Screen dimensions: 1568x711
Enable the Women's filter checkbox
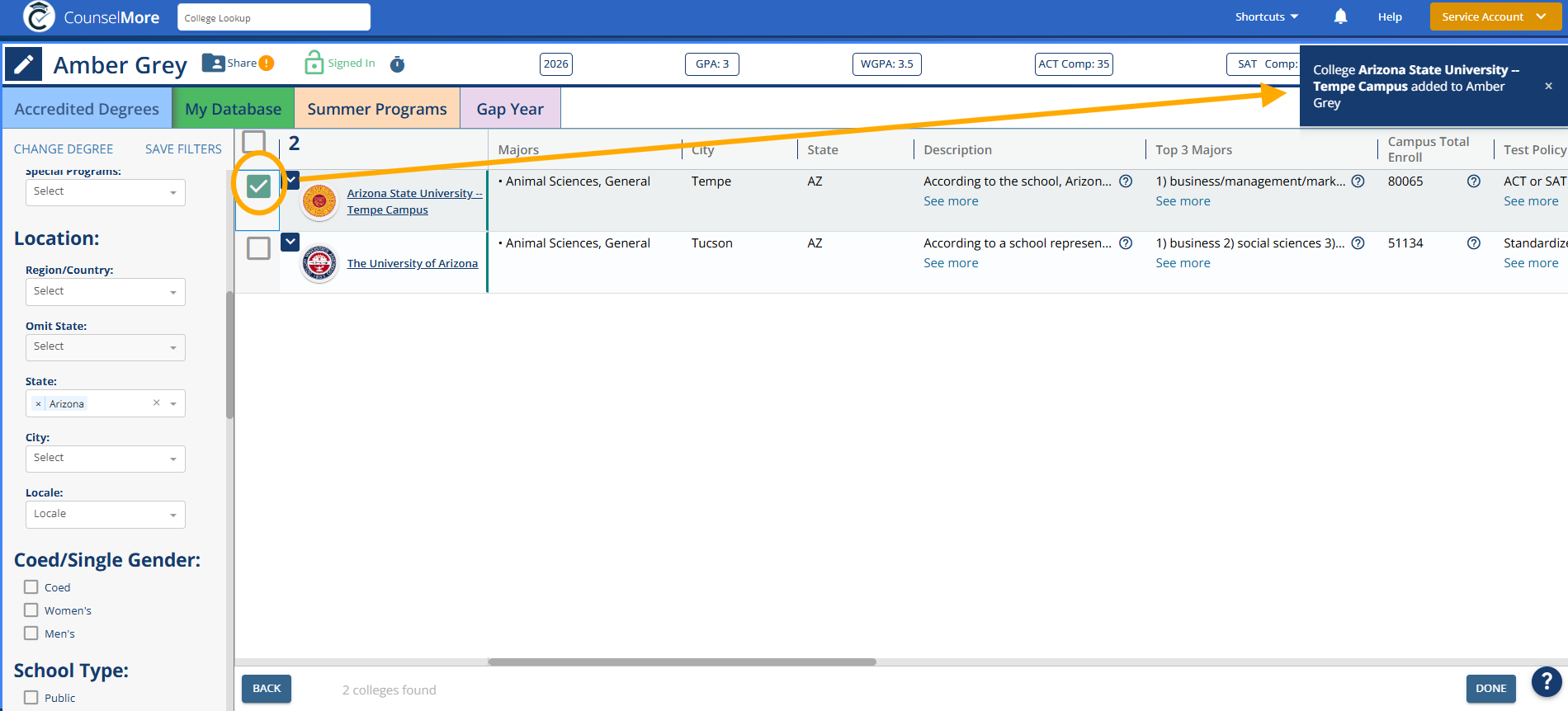click(x=31, y=610)
